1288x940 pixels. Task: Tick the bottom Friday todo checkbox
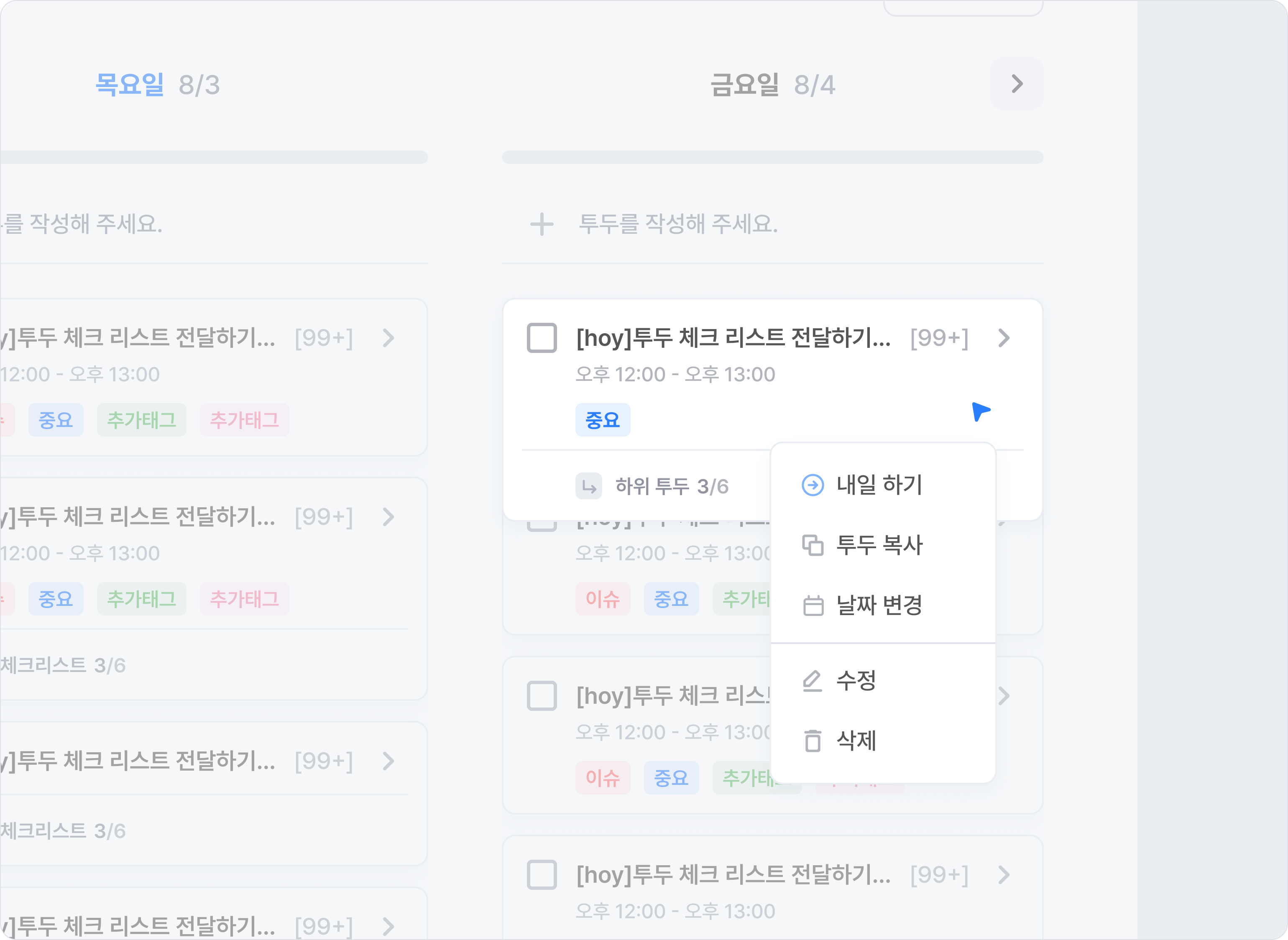(542, 875)
